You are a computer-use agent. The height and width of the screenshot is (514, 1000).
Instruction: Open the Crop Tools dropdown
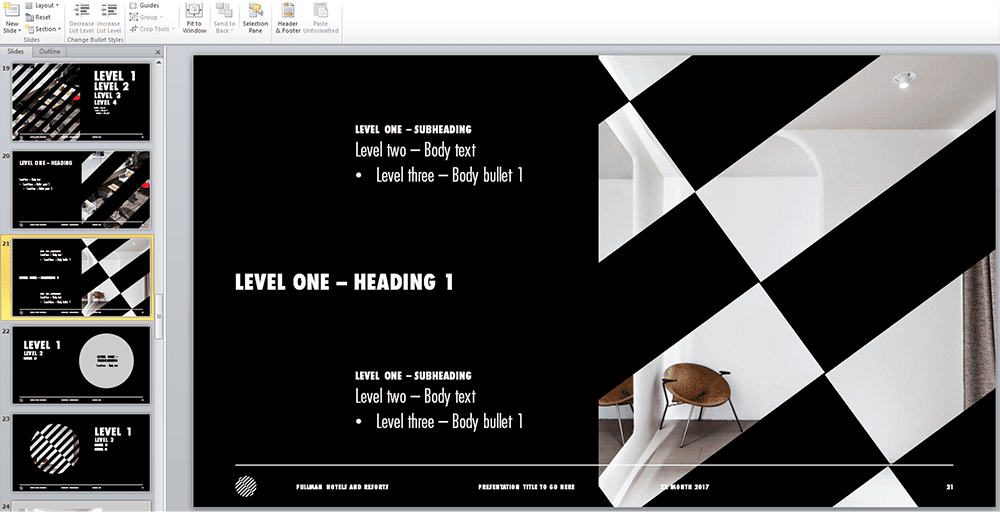click(x=152, y=29)
